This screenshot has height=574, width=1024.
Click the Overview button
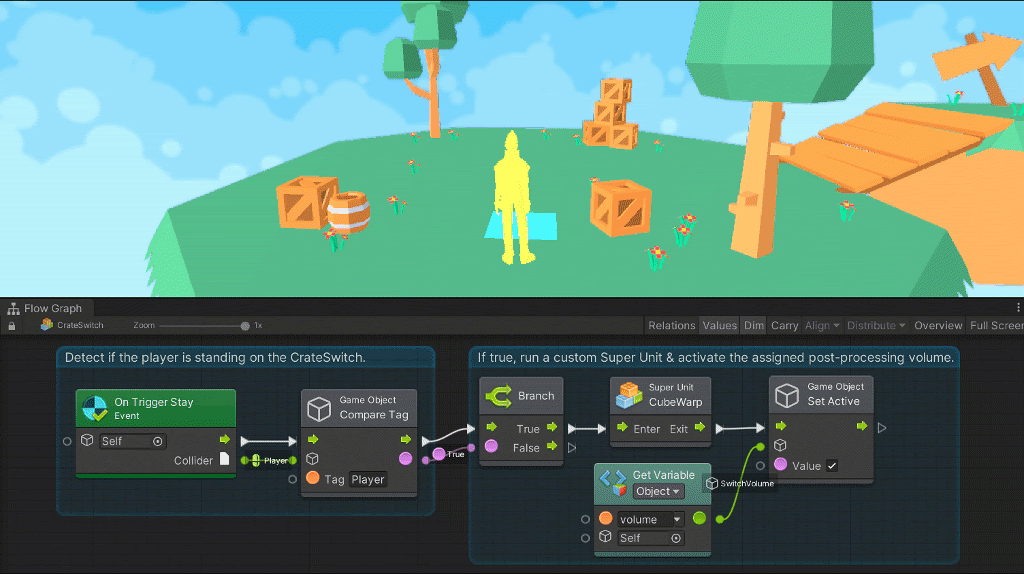(938, 325)
